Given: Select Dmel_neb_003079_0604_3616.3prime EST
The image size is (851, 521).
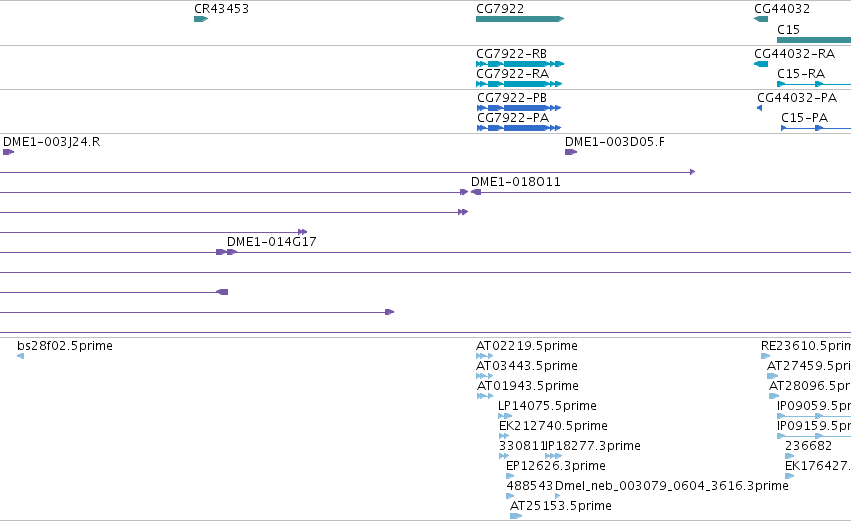Looking at the screenshot, I should click(x=557, y=497).
